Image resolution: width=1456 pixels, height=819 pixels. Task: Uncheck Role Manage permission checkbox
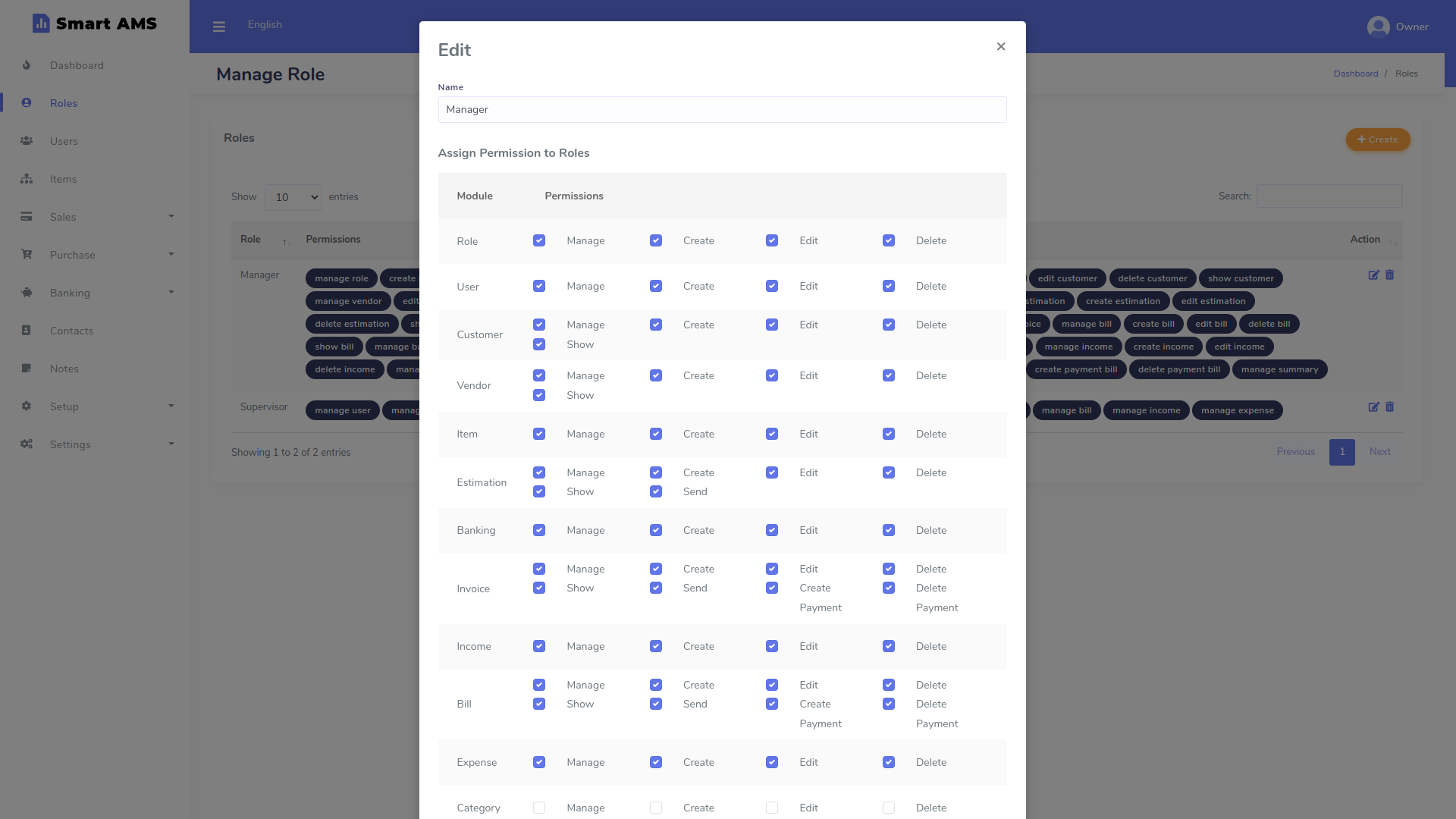[x=539, y=241]
